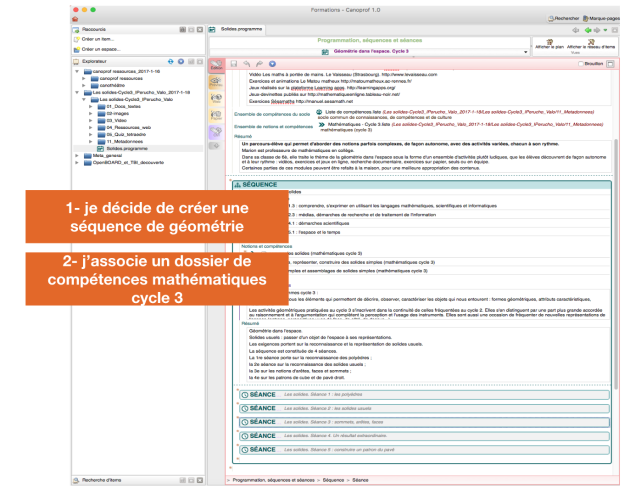Select Solides.programme in the explorer tree

[125, 147]
